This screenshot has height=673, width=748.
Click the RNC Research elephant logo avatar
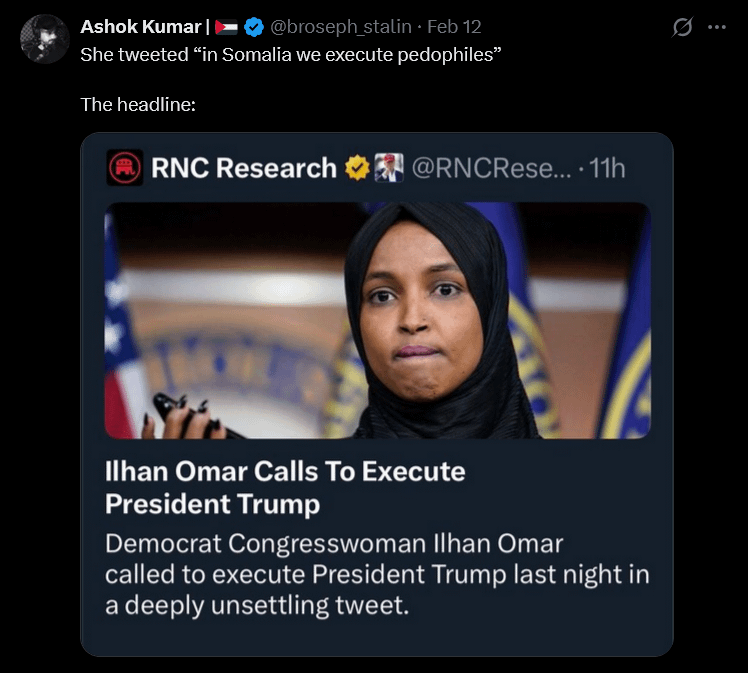[x=124, y=168]
